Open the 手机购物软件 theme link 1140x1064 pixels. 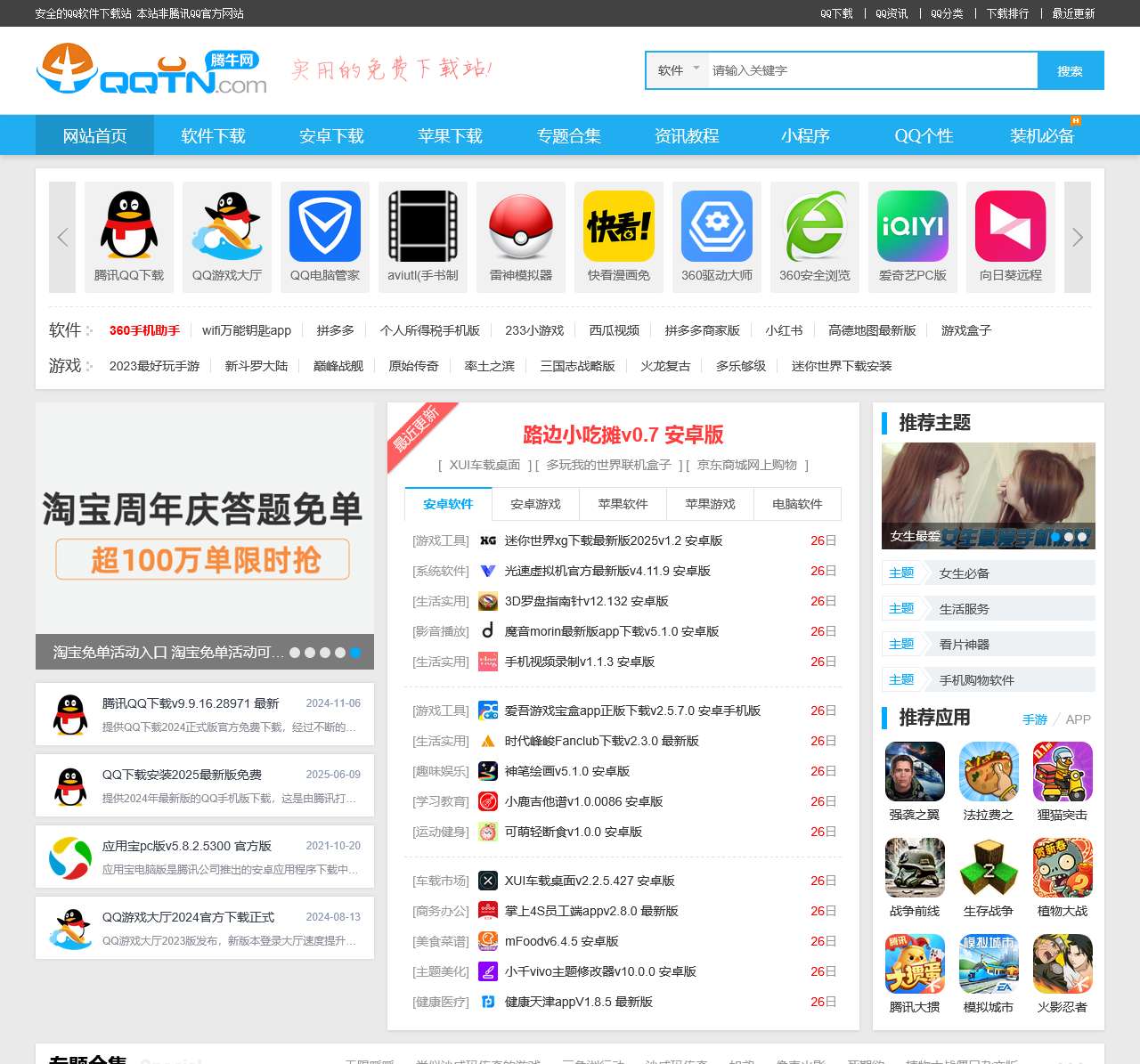pos(977,680)
